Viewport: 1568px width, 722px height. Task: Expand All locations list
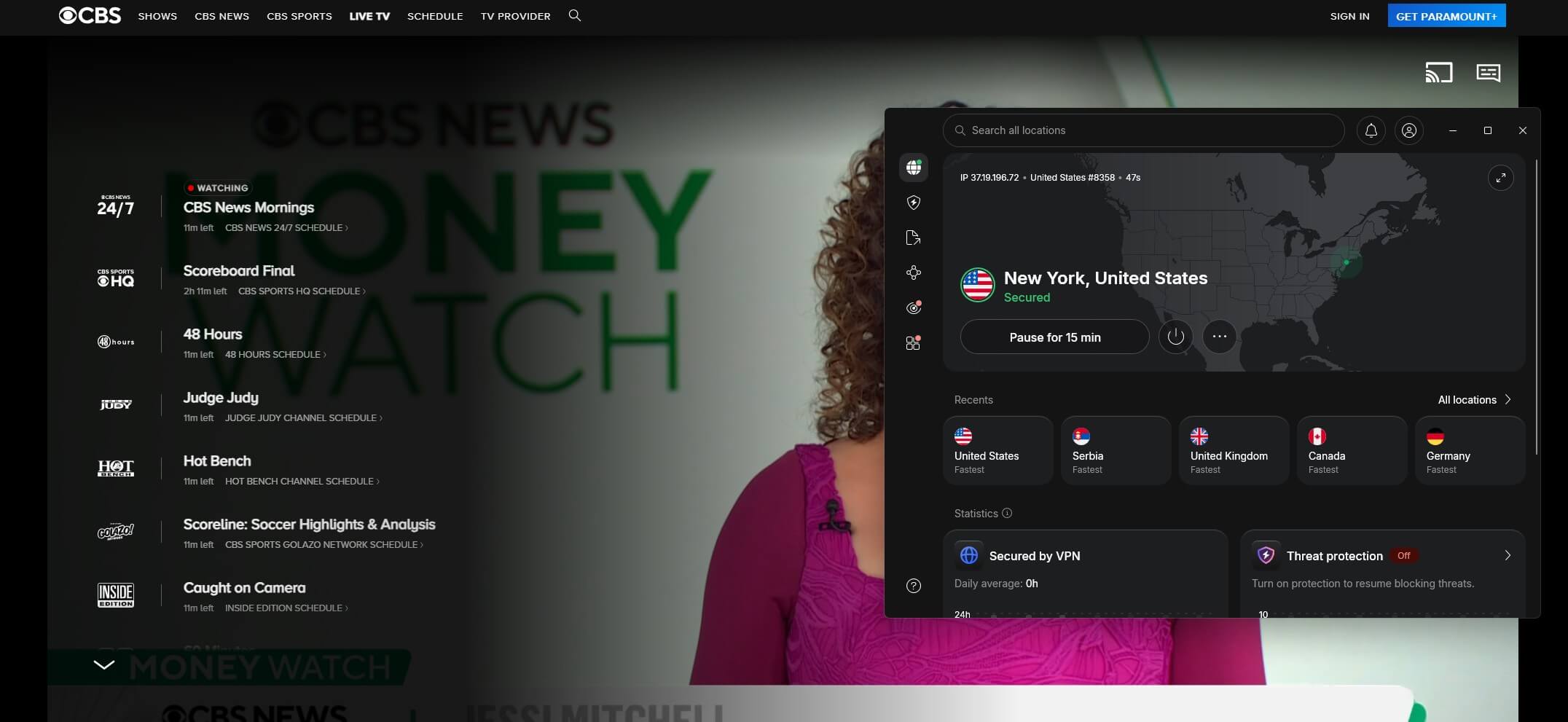click(1475, 400)
